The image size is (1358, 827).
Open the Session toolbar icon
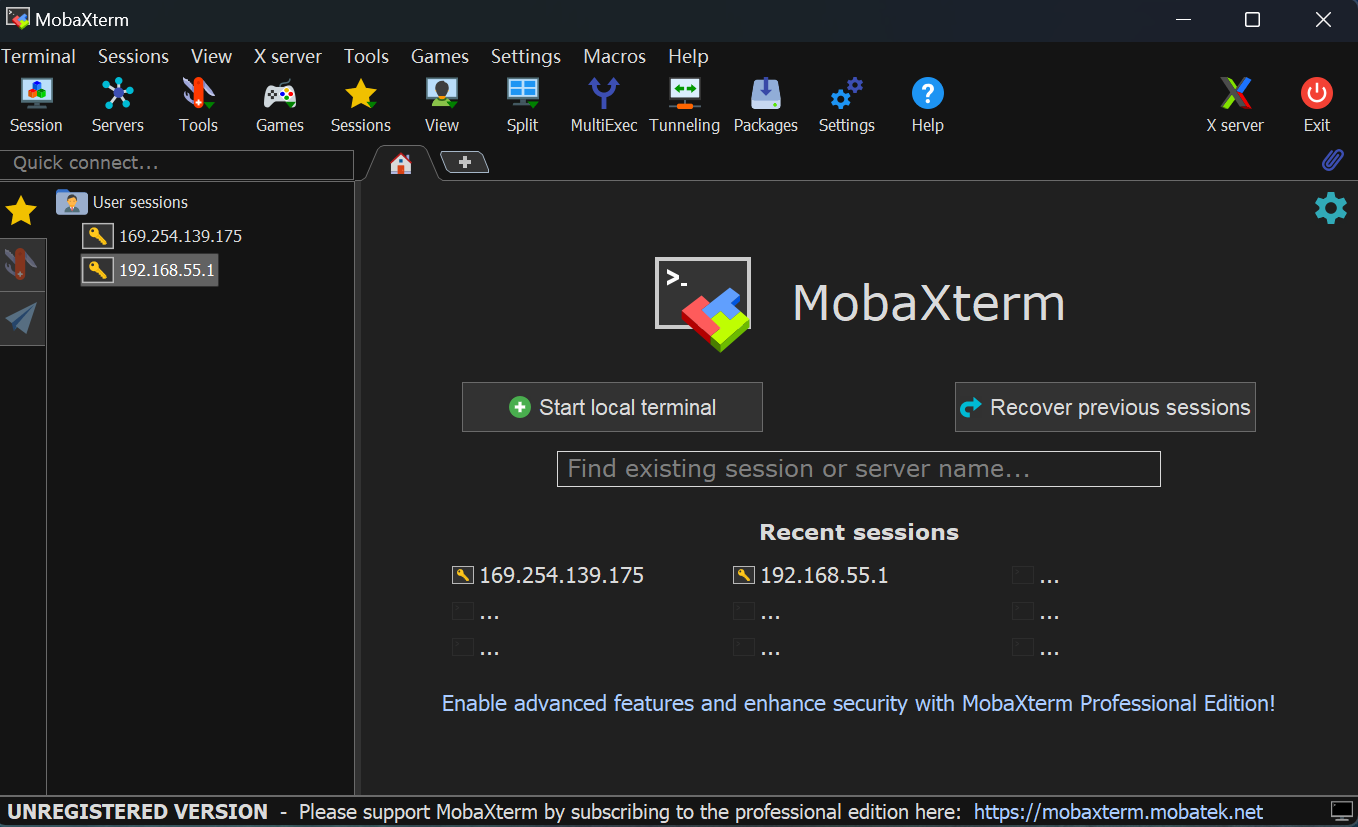pos(36,105)
